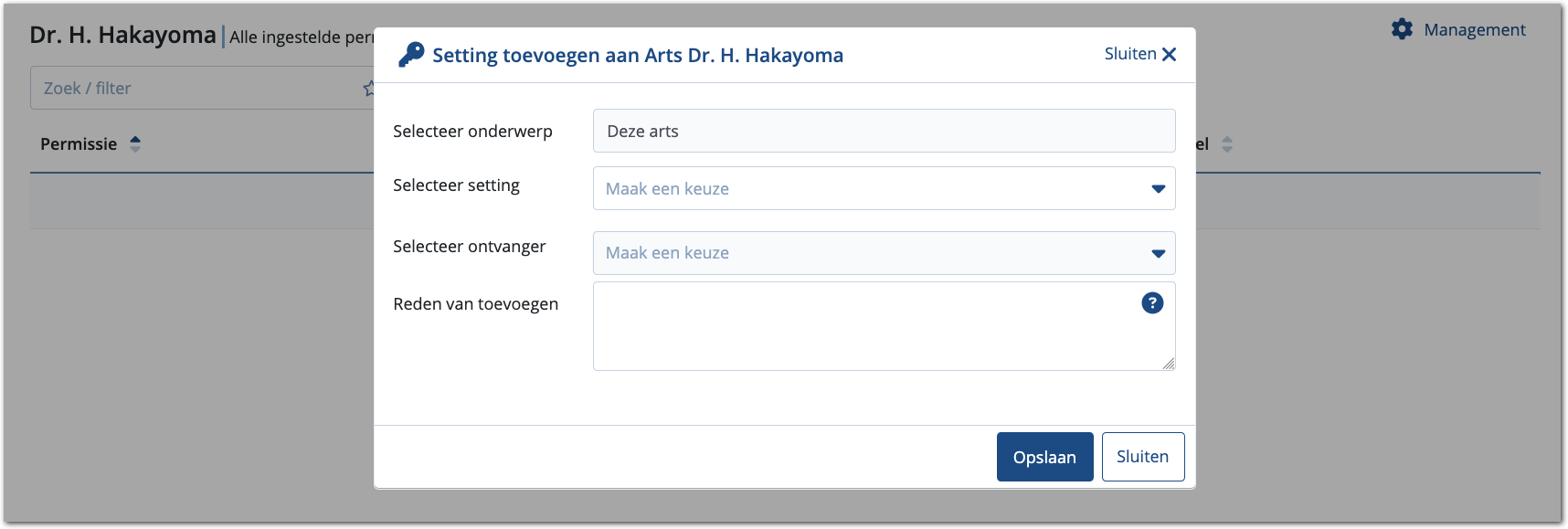Click the Management gear icon
Viewport: 1568px width, 529px height.
click(1402, 29)
